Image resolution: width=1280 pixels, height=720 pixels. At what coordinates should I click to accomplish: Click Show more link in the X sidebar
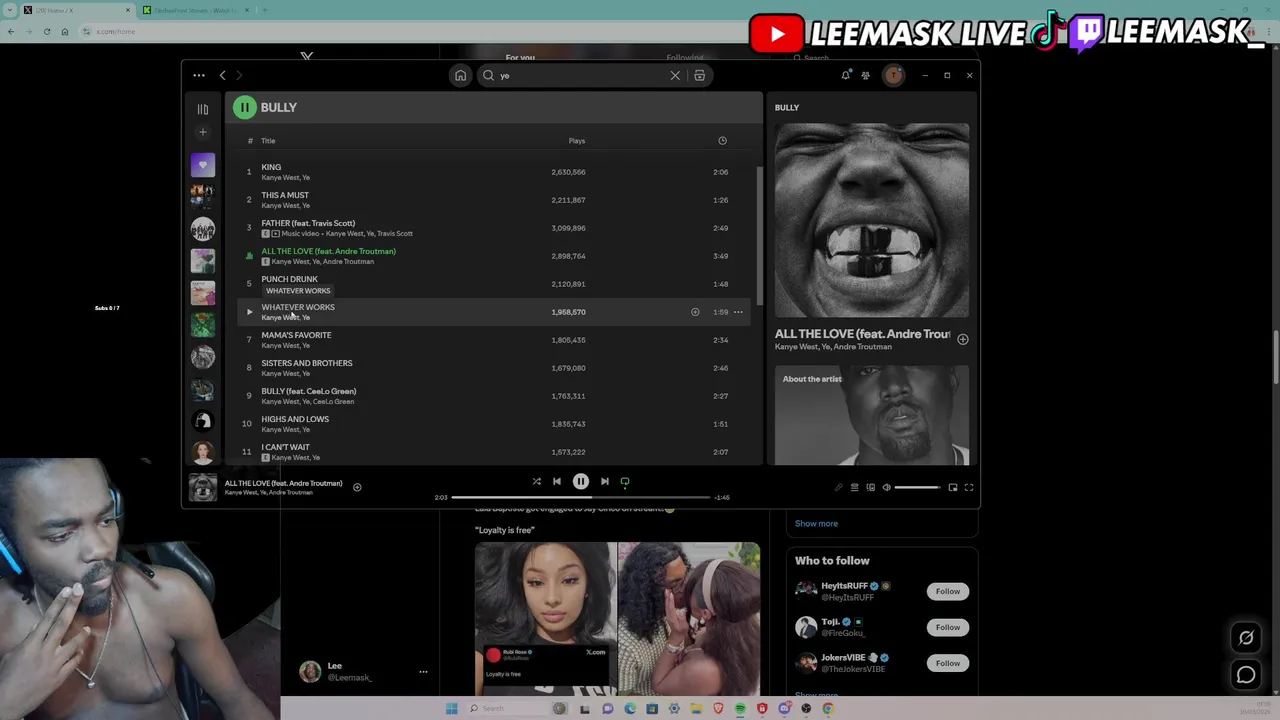point(816,524)
